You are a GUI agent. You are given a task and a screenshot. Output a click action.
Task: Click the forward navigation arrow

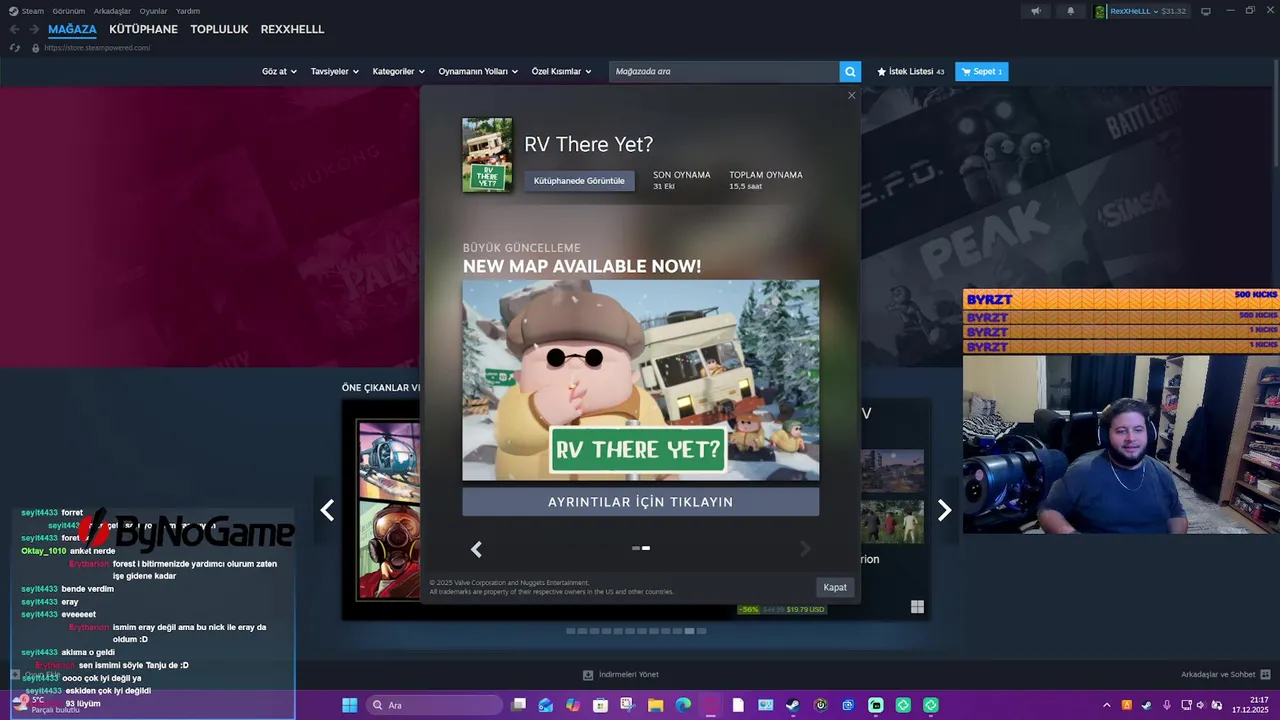click(x=34, y=29)
